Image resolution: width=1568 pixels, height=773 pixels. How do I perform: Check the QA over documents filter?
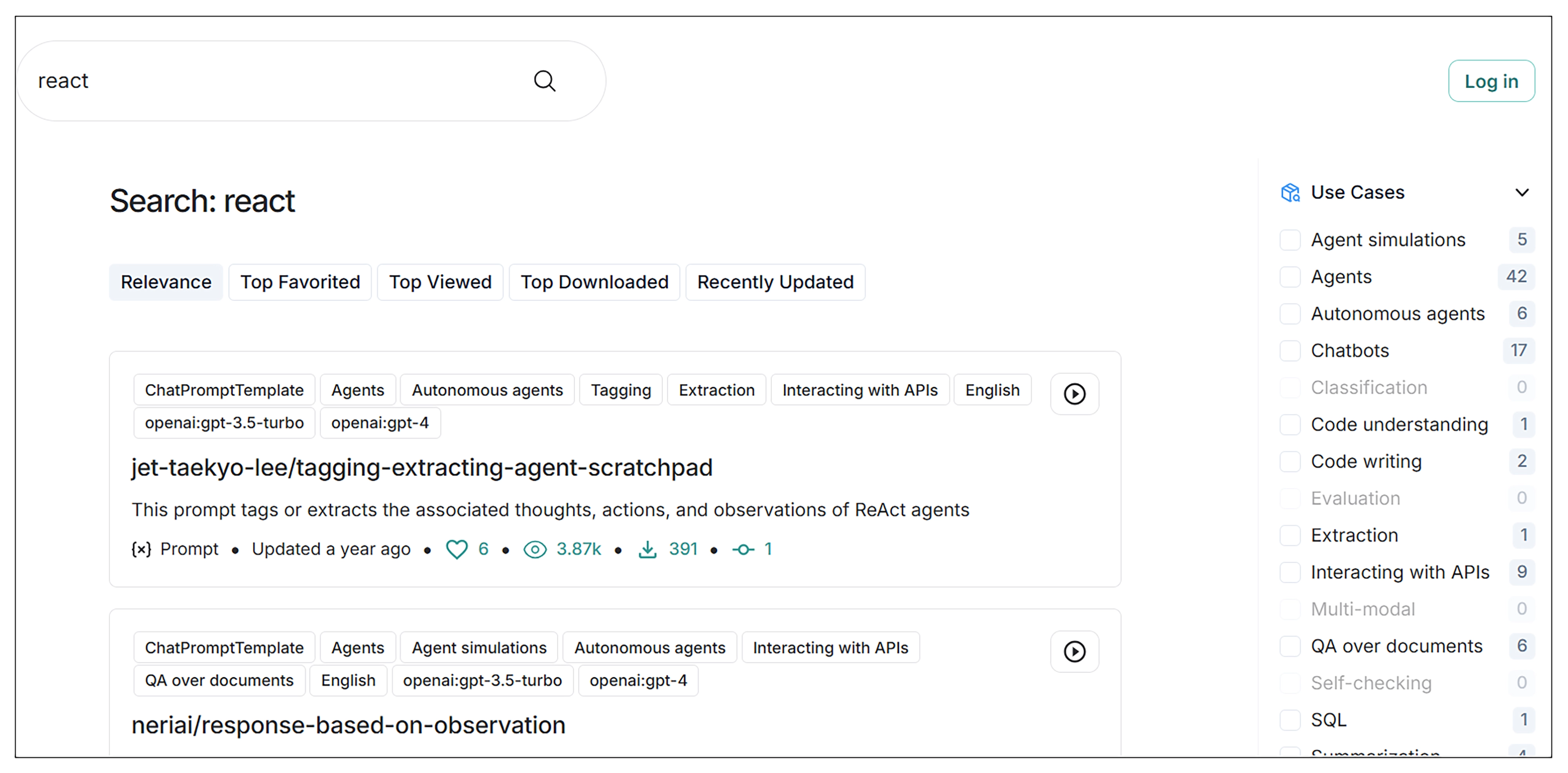(1290, 646)
